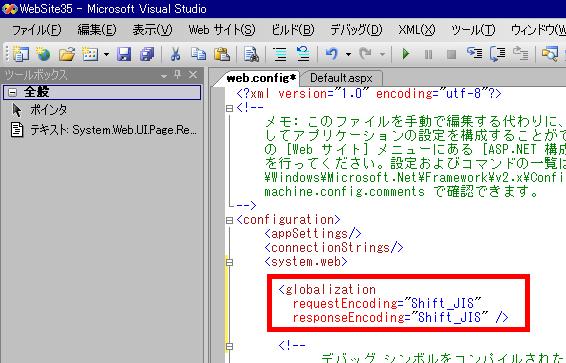Click the Step Over debug icon
Viewport: 566px width, 363px height.
[x=497, y=54]
